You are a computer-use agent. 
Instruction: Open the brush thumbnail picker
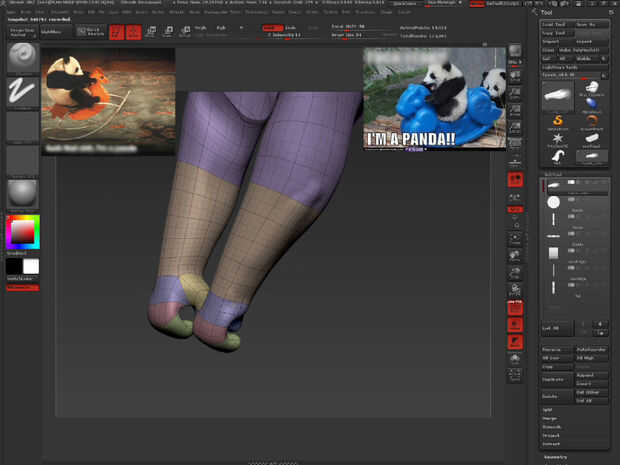[22, 58]
